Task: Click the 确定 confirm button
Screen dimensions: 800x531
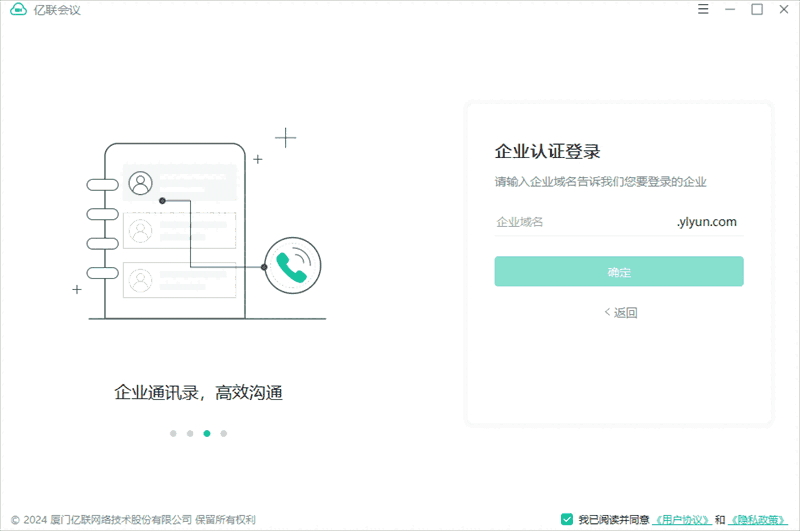Action: point(619,271)
